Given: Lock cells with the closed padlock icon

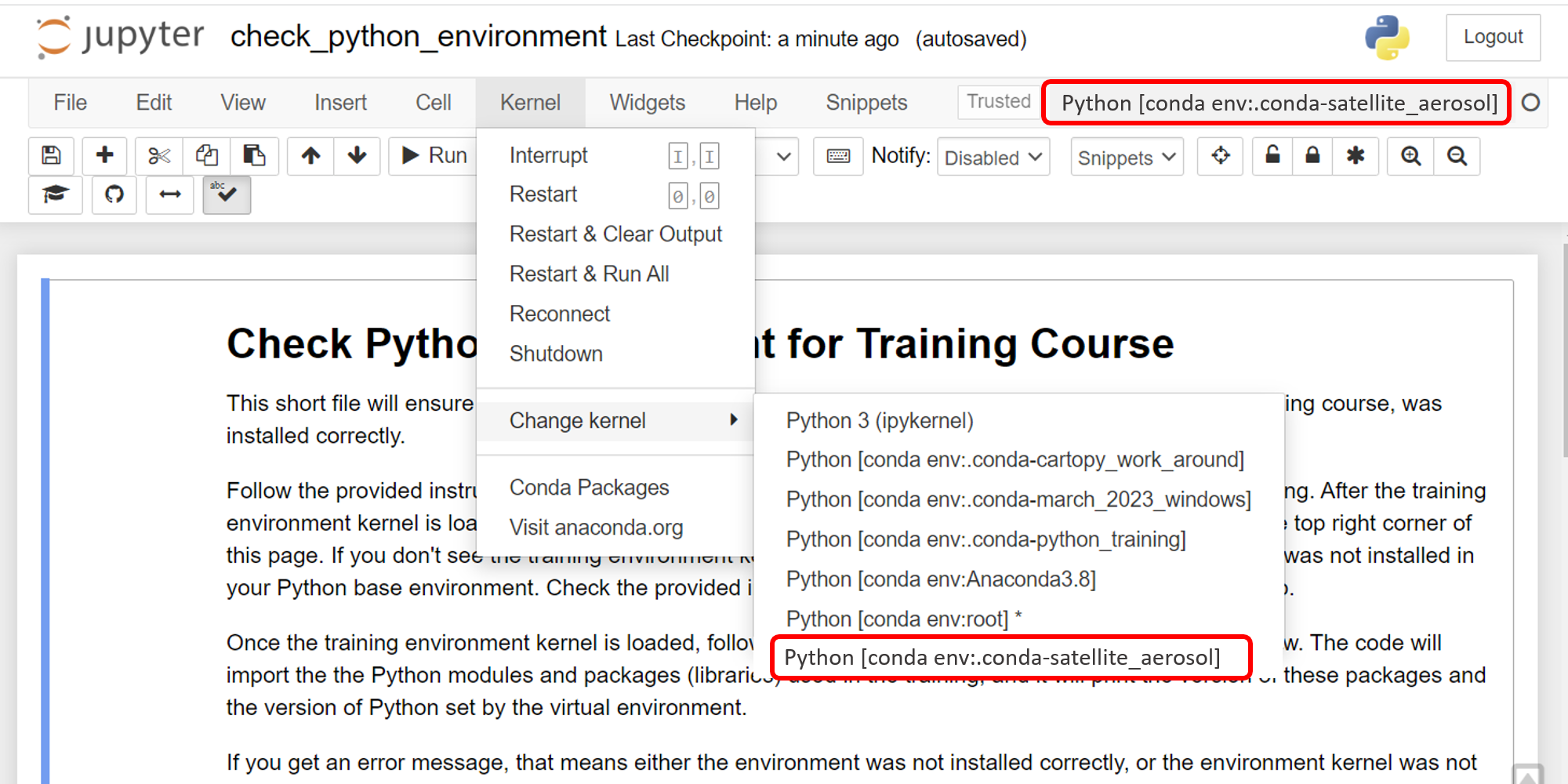Looking at the screenshot, I should pyautogui.click(x=1312, y=156).
